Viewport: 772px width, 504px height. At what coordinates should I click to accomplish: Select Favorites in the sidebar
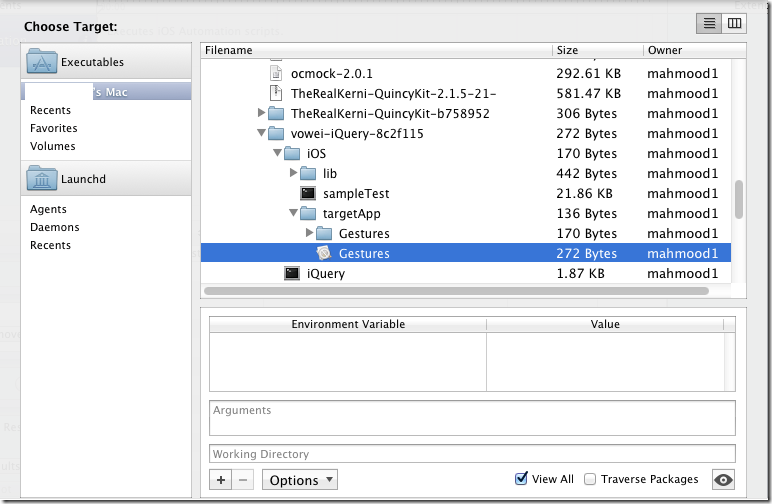54,128
